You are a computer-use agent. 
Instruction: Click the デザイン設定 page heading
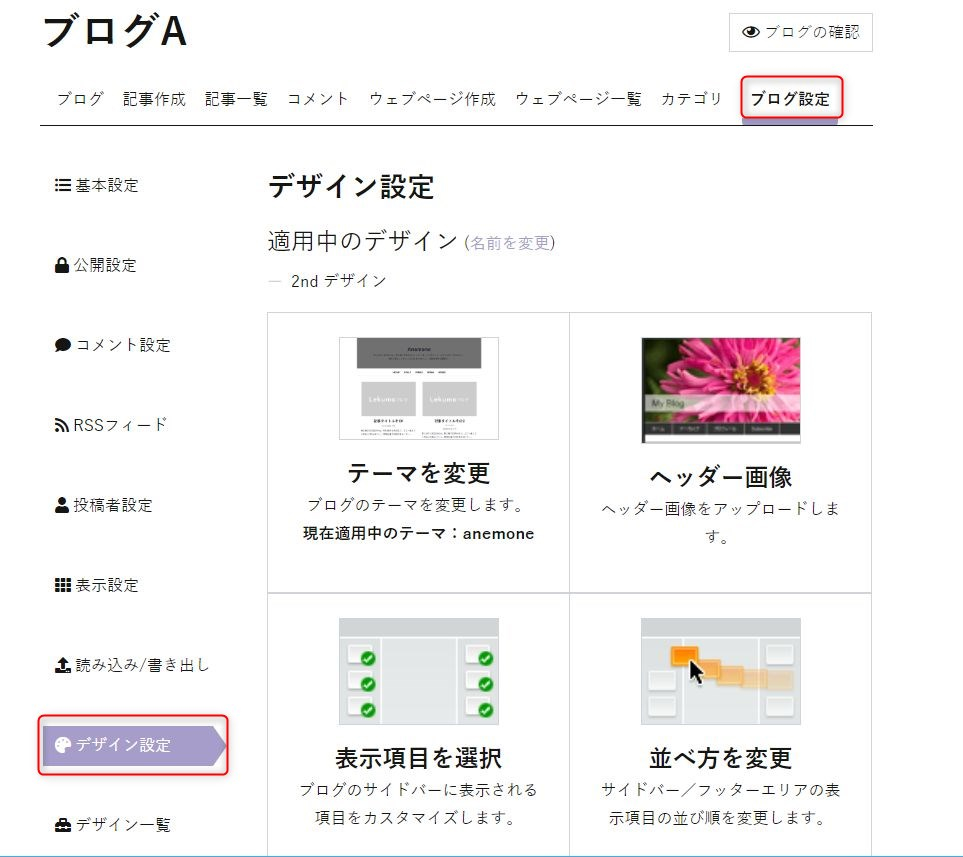[x=351, y=186]
